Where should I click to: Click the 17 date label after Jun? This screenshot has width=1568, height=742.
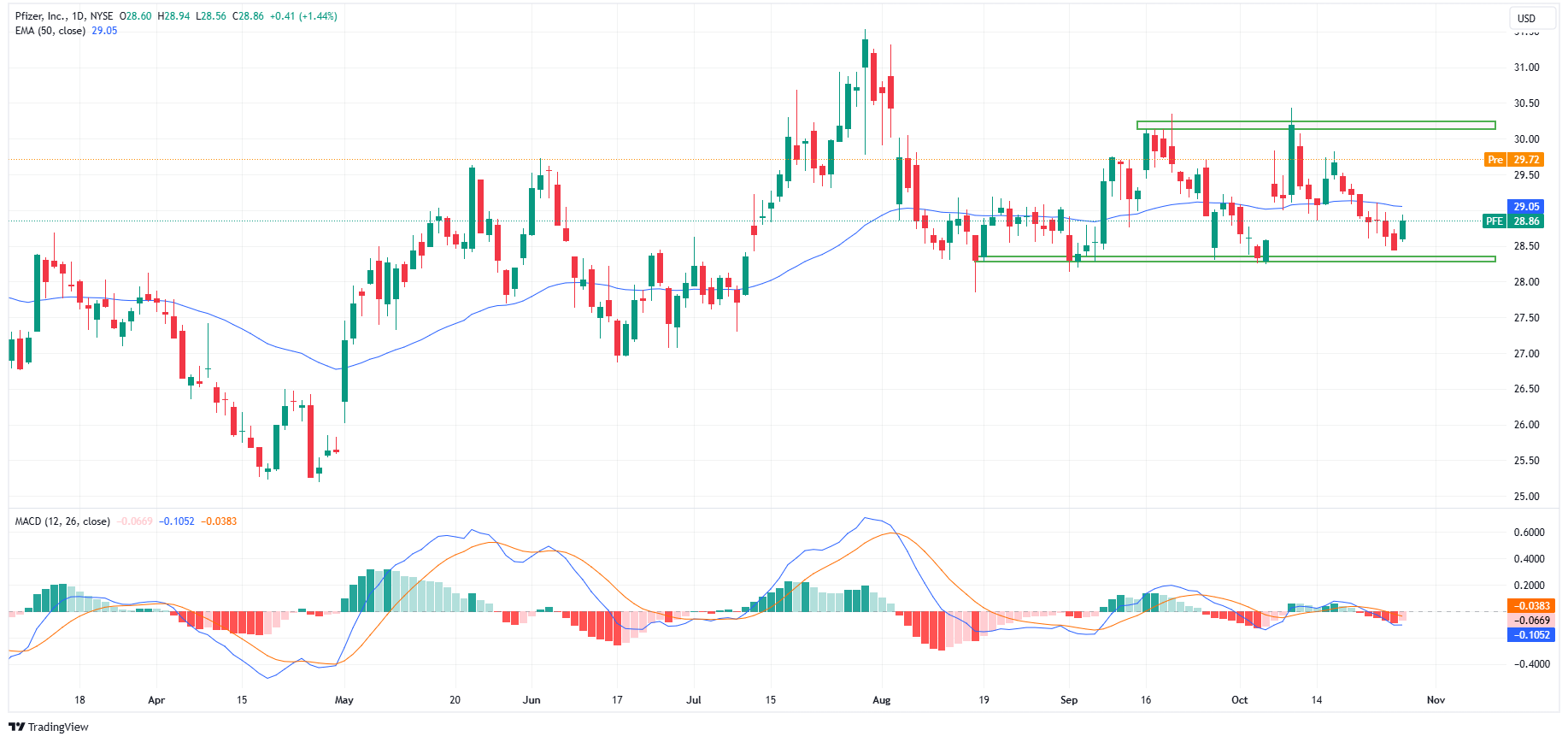(617, 700)
